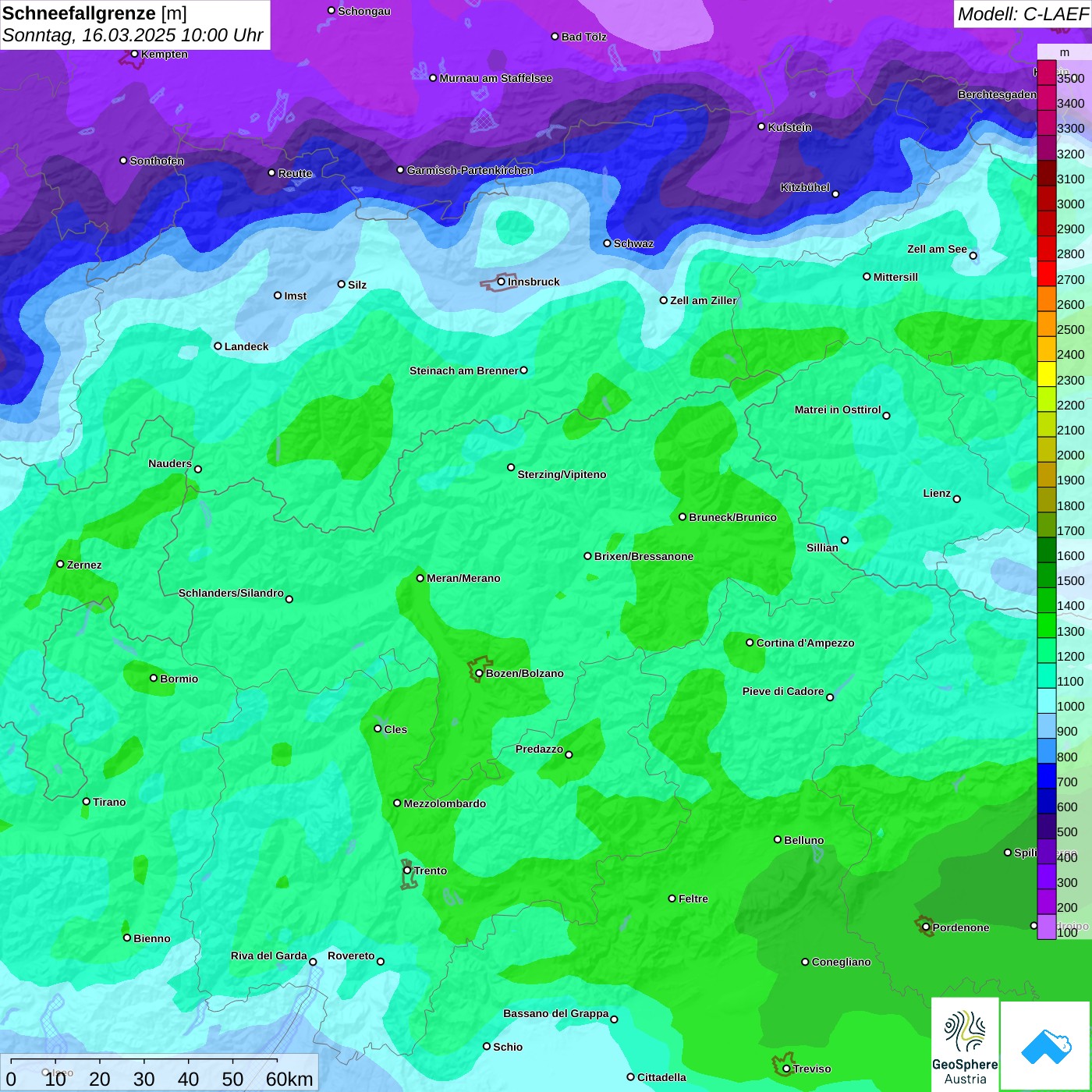Click the Mittersill label

(895, 277)
